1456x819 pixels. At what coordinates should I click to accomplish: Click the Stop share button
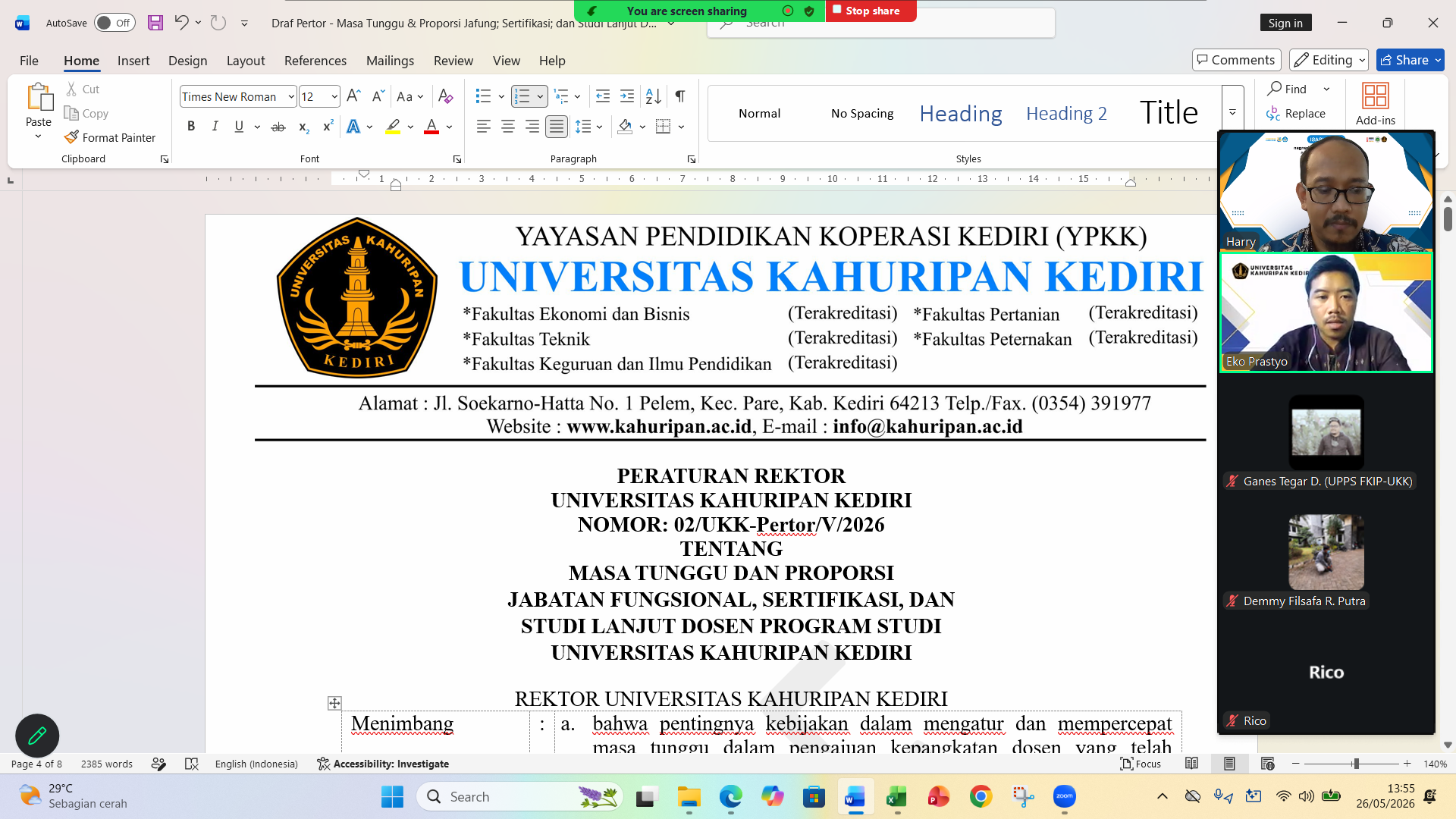pos(871,11)
